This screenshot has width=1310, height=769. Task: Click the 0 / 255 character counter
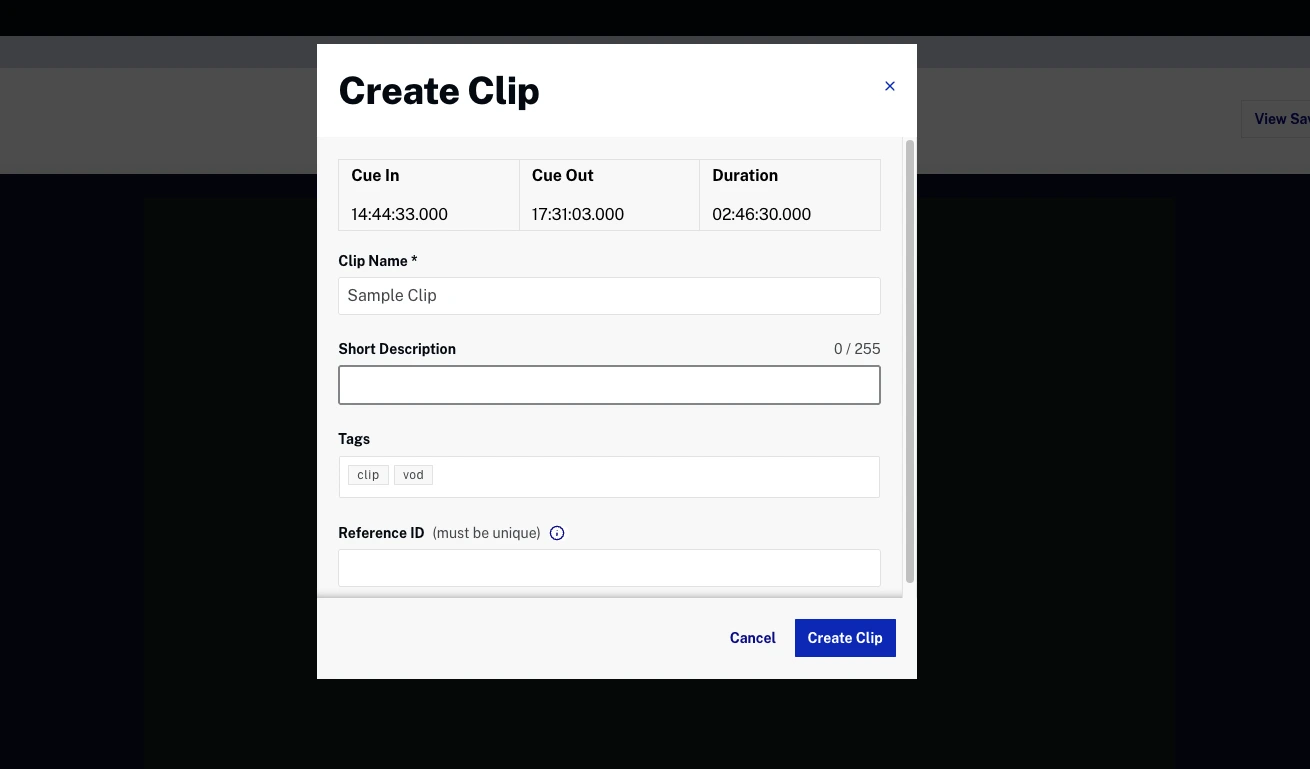pos(857,349)
